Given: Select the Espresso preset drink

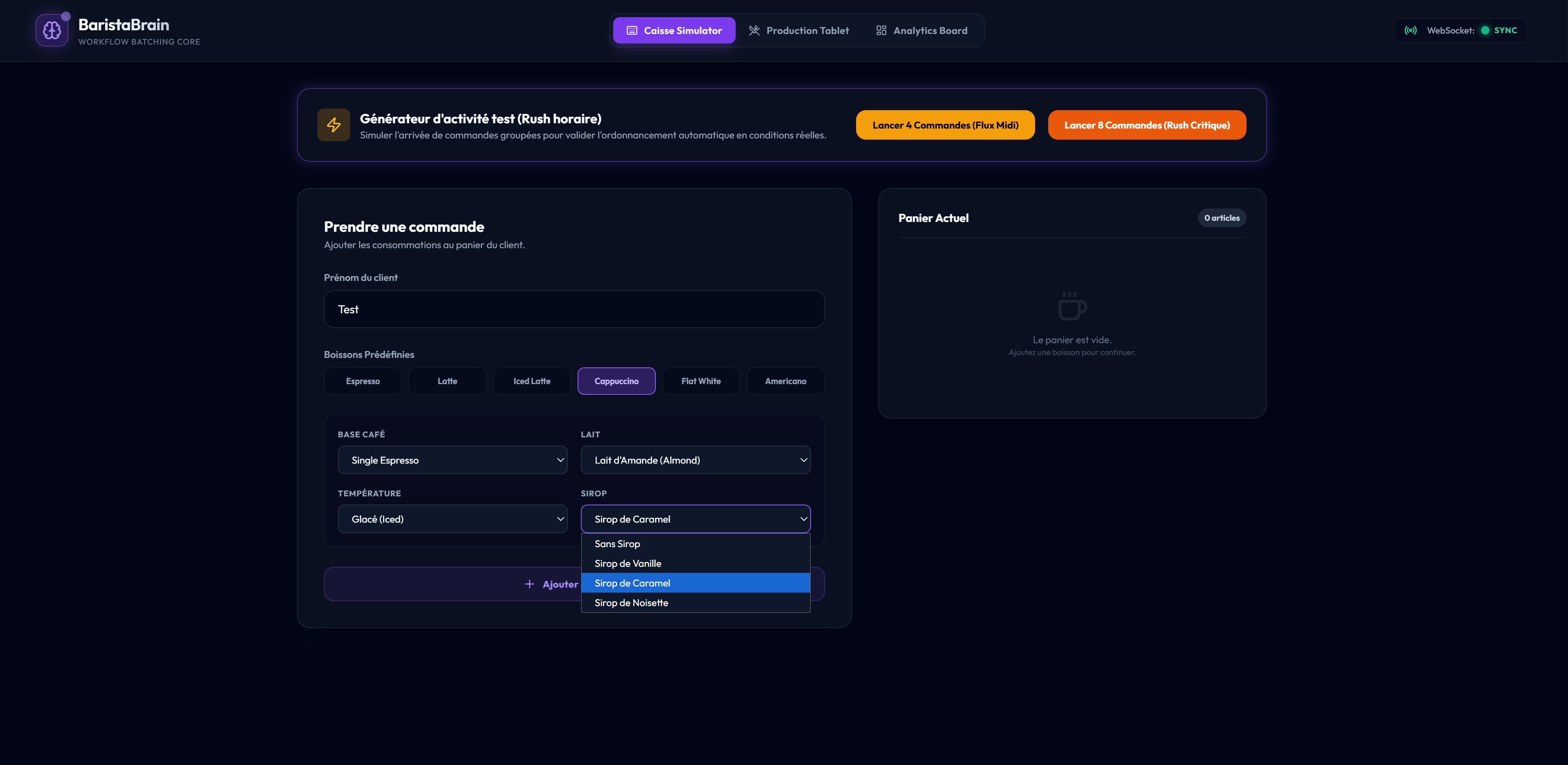Looking at the screenshot, I should [x=363, y=381].
